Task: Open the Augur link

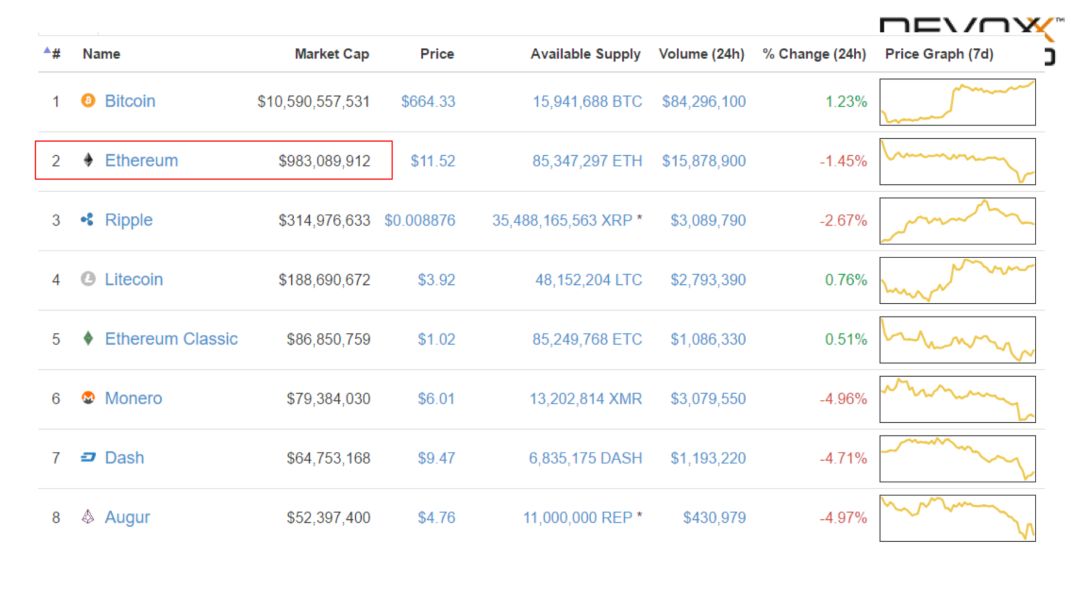Action: [x=127, y=518]
